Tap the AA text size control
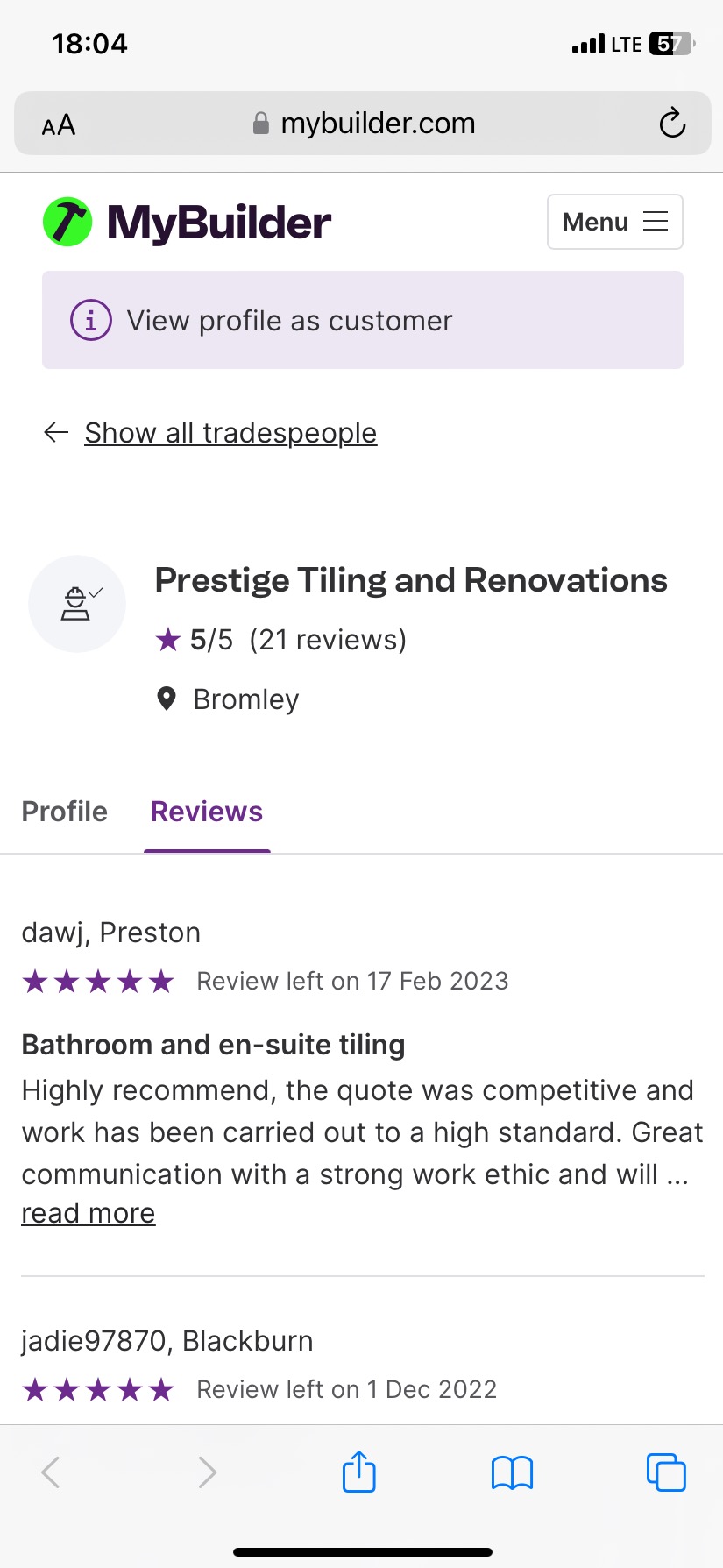Viewport: 723px width, 1568px height. [56, 124]
